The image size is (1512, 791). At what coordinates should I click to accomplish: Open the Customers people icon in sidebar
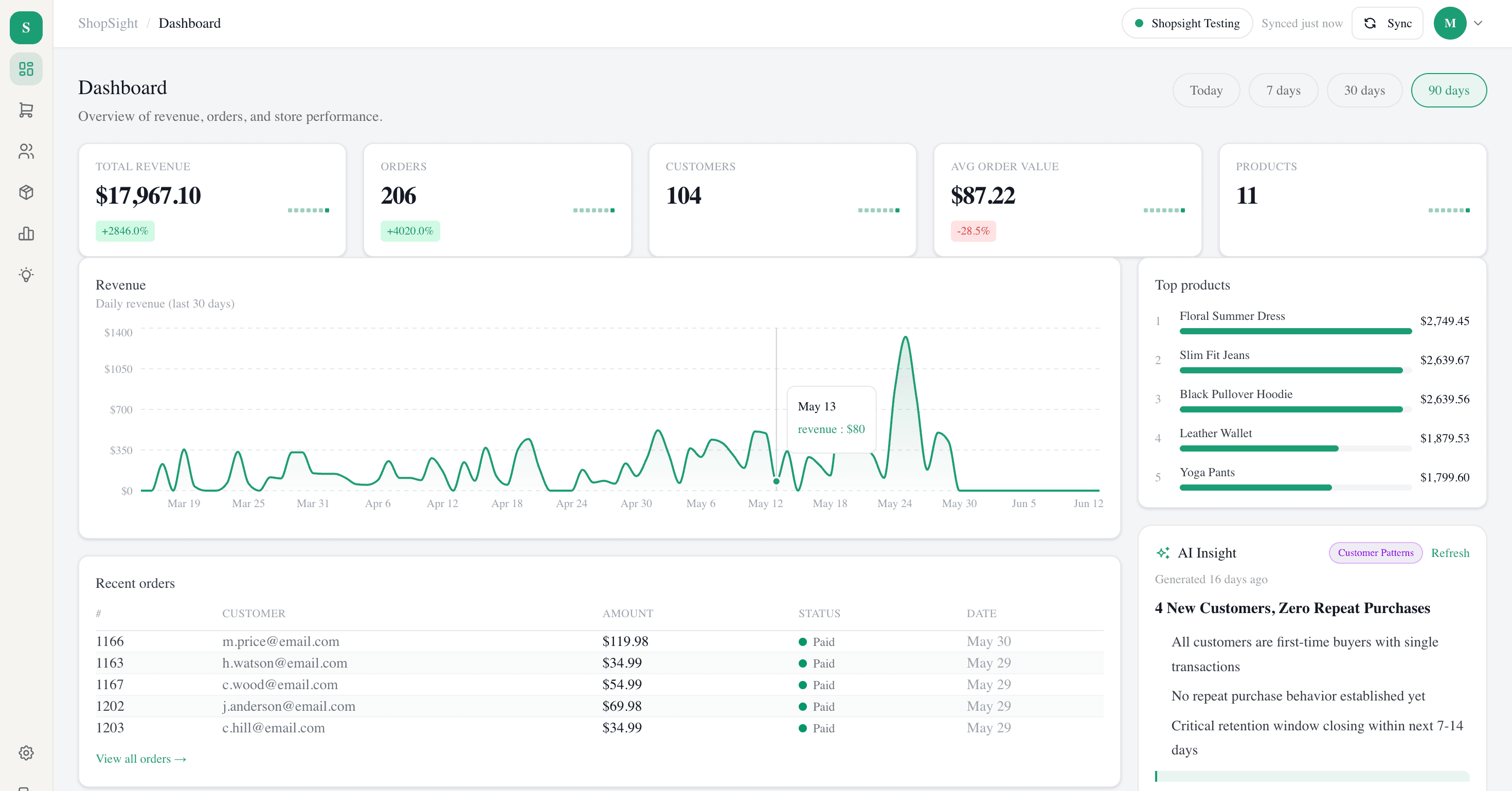26,151
